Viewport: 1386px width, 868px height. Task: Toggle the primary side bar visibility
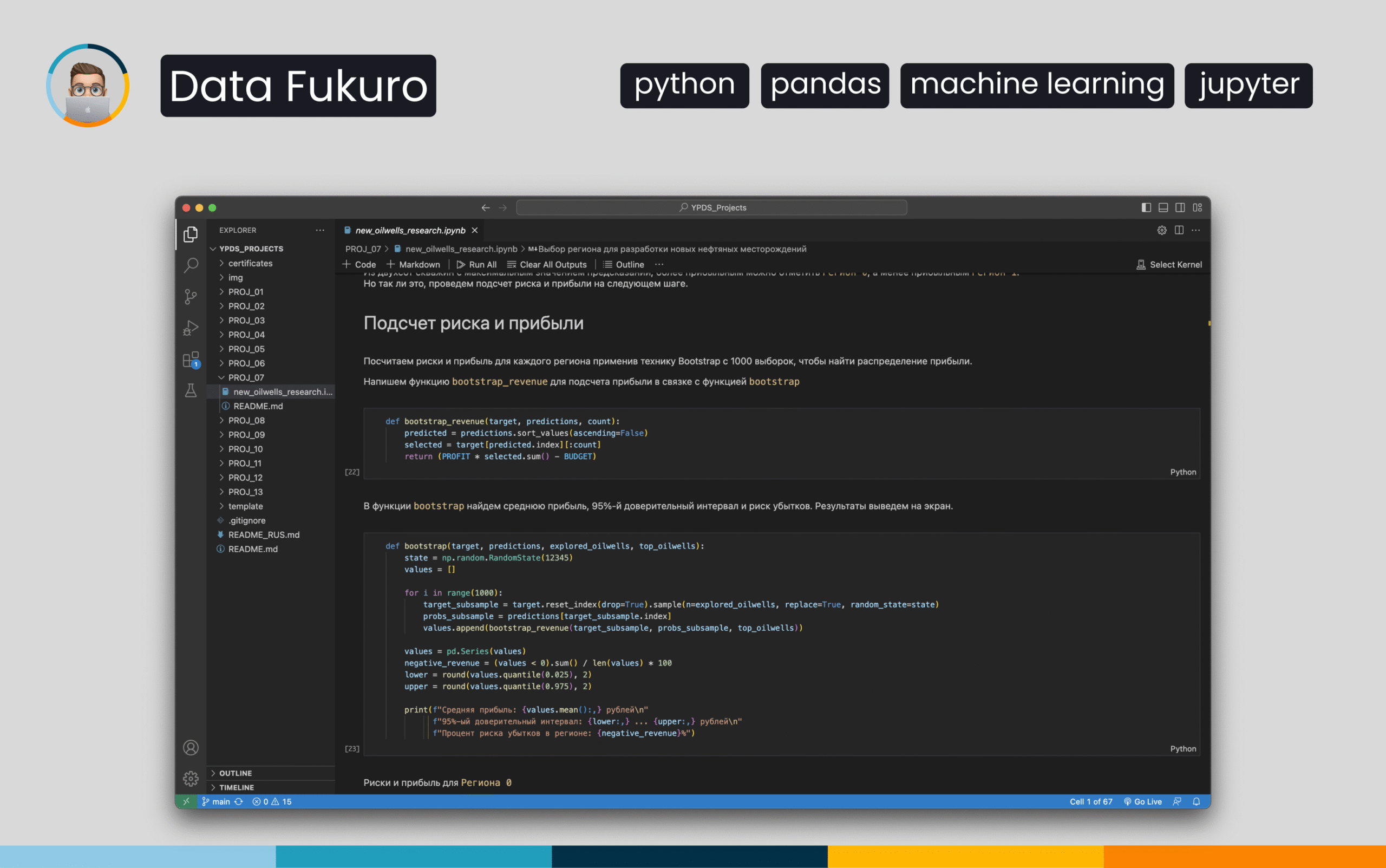1146,207
